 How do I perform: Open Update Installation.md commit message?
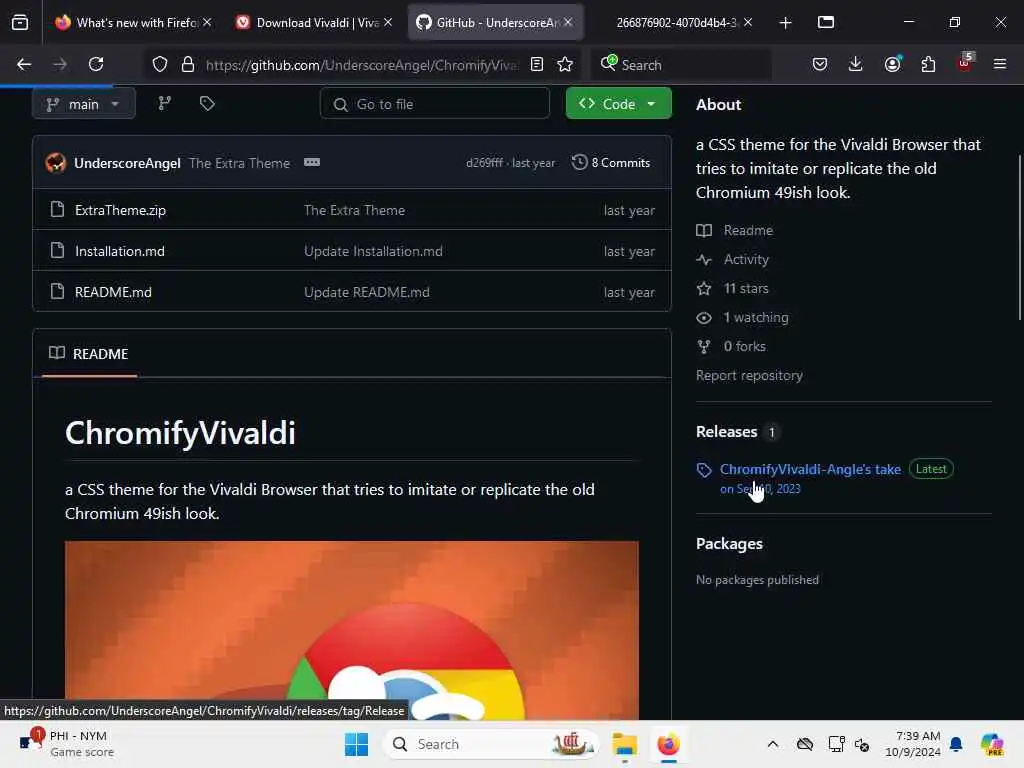tap(373, 251)
